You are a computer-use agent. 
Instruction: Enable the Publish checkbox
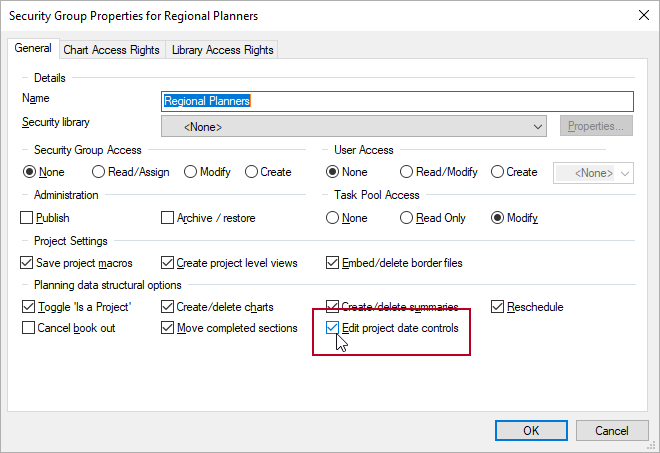27,218
